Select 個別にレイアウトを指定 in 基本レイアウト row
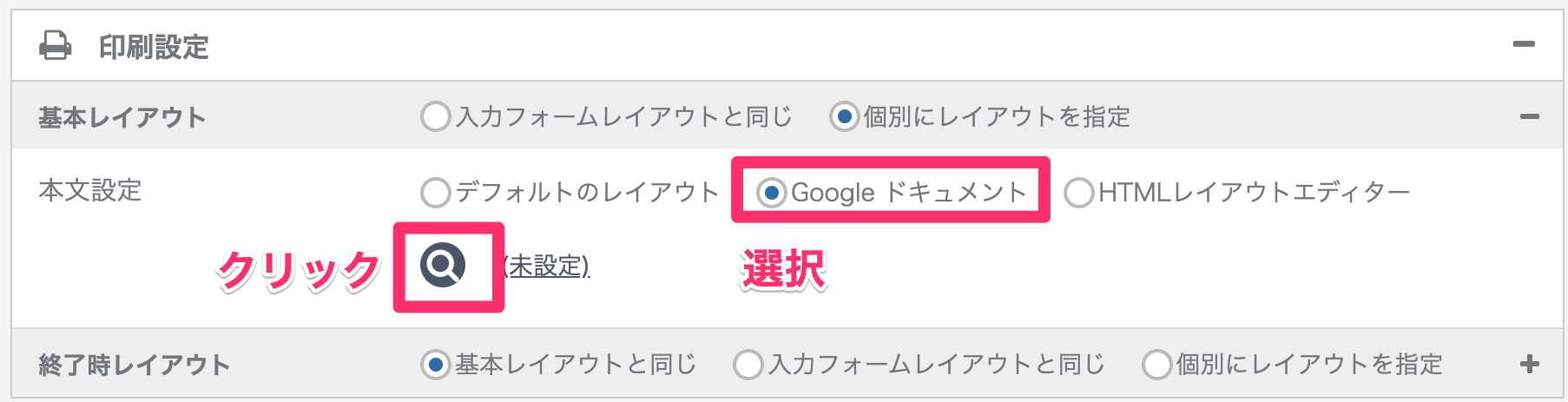1568x402 pixels. tap(844, 116)
